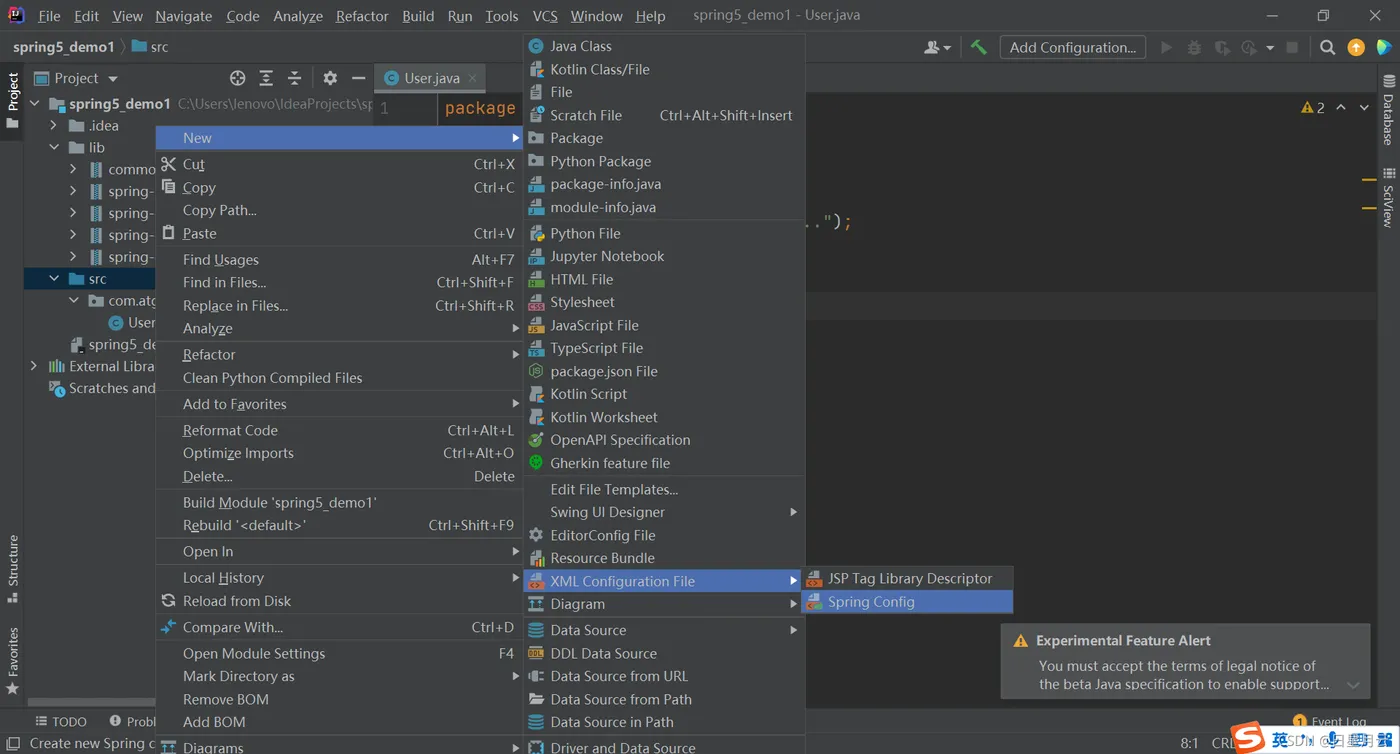1400x754 pixels.
Task: Click the Select Opened File target icon
Action: point(237,78)
